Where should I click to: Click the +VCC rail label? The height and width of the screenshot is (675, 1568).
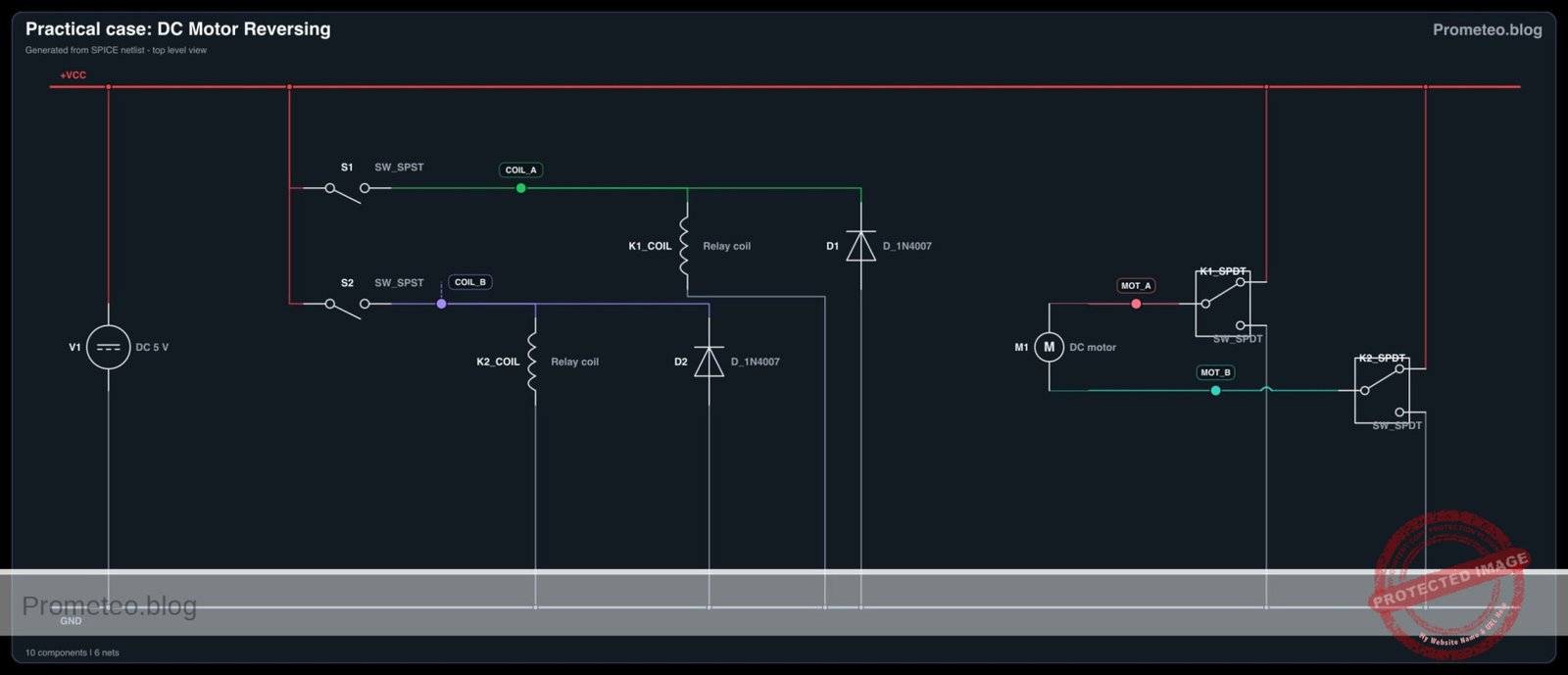click(x=73, y=75)
